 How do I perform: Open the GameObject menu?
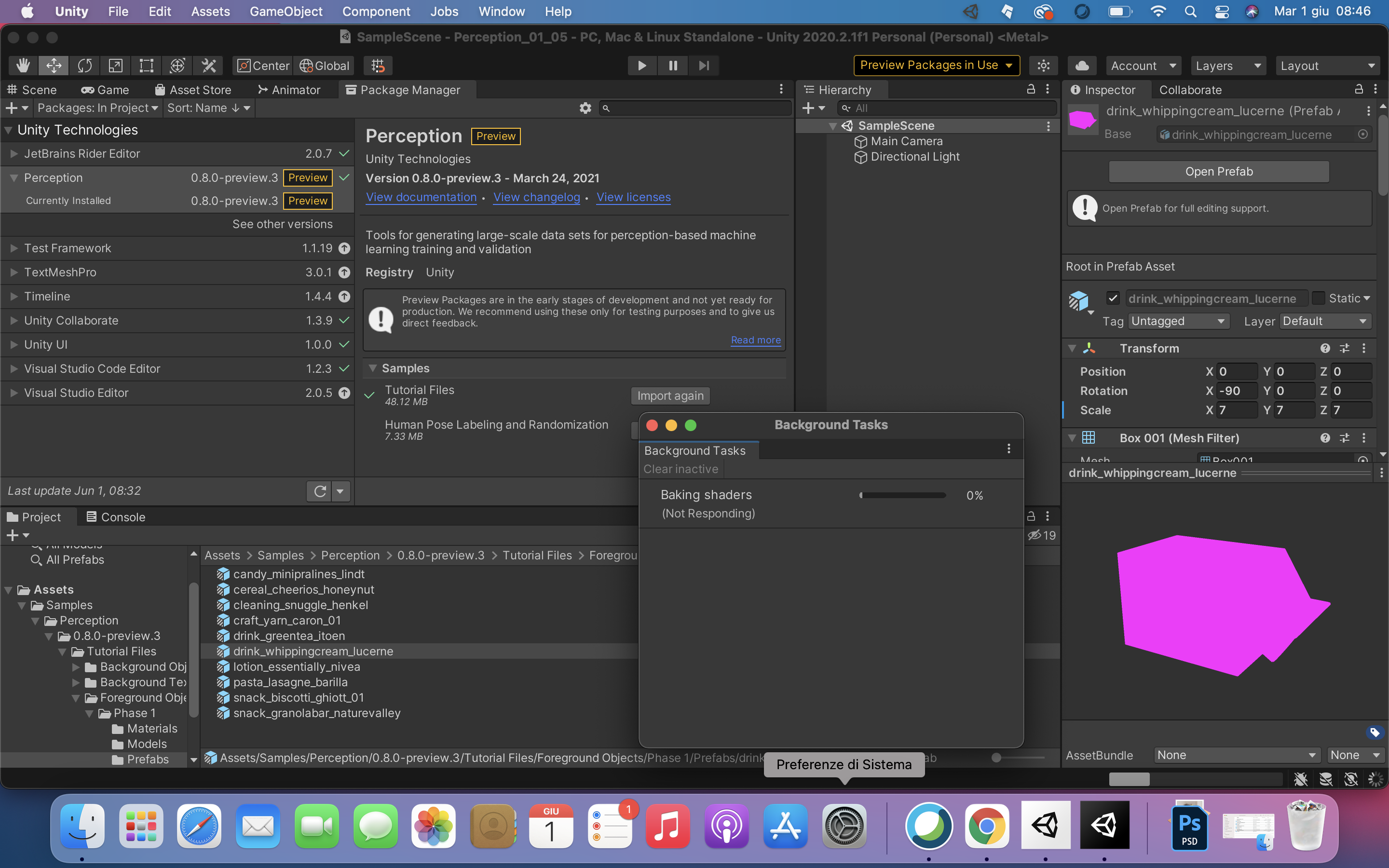(286, 11)
